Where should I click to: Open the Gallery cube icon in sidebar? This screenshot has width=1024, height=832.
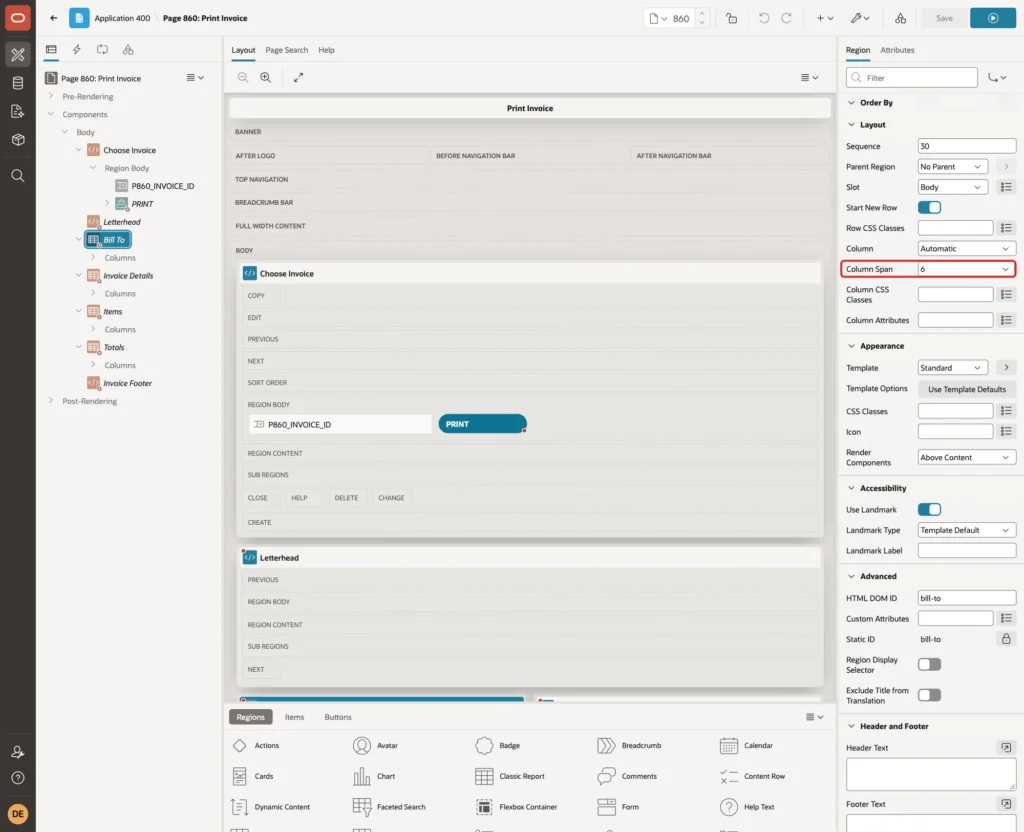[18, 140]
